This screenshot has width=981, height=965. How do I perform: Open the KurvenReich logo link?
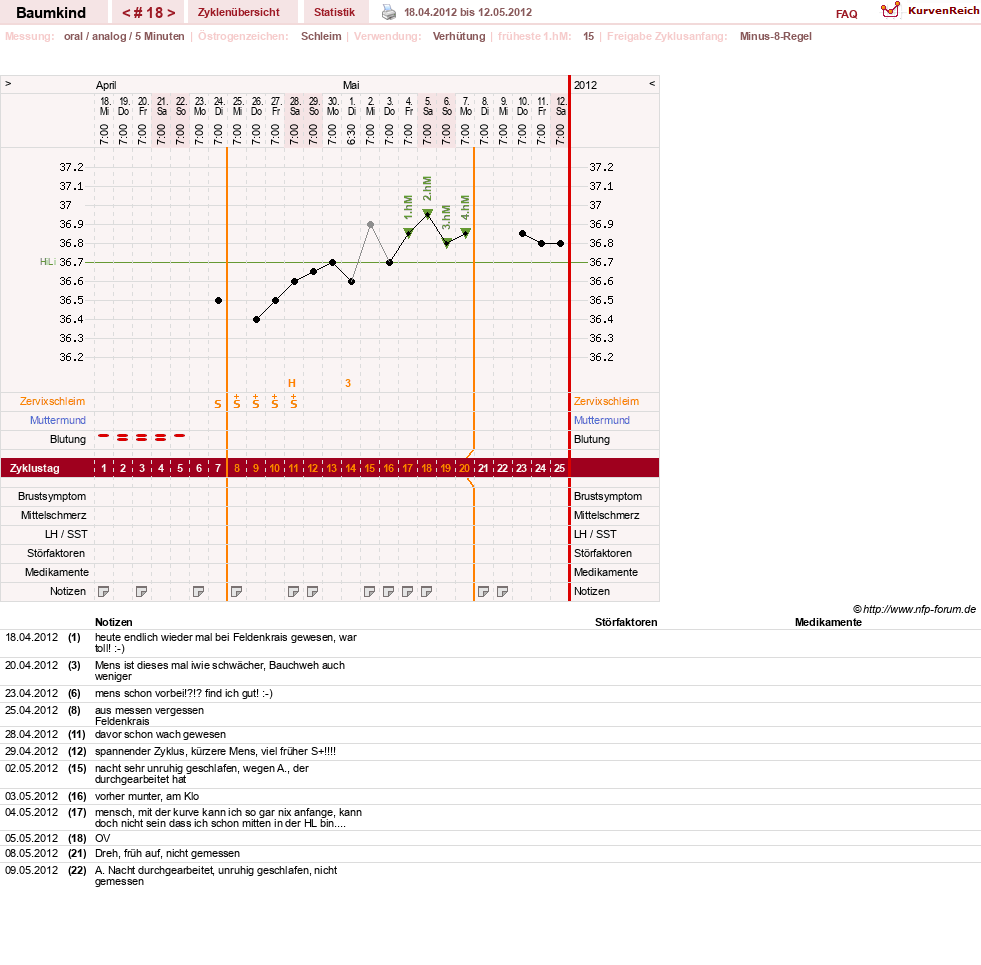tap(930, 11)
